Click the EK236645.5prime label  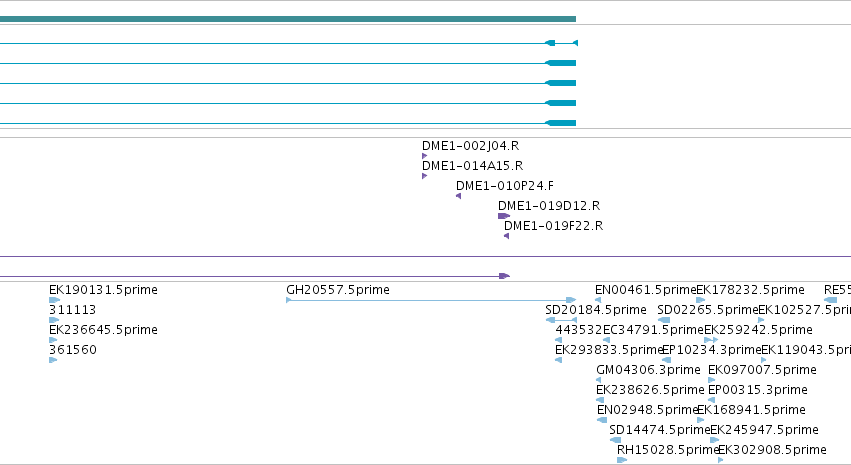click(x=103, y=330)
